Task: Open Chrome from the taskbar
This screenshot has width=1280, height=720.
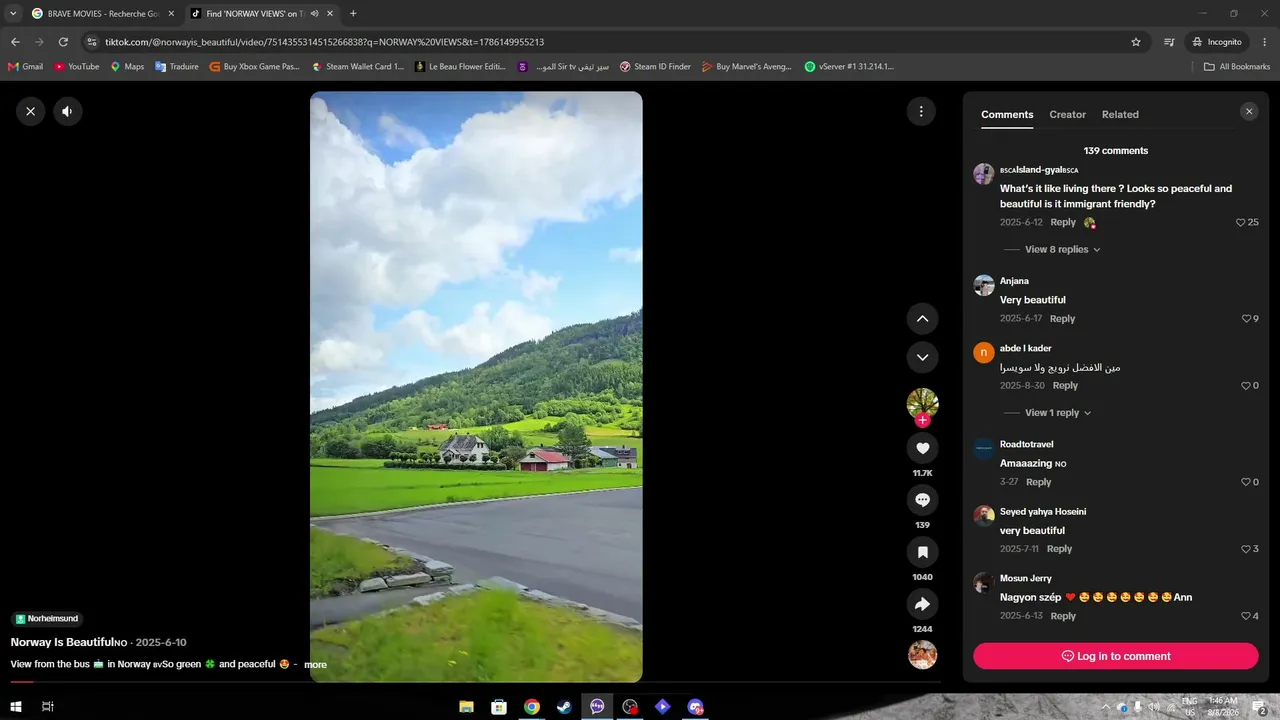Action: pyautogui.click(x=532, y=707)
